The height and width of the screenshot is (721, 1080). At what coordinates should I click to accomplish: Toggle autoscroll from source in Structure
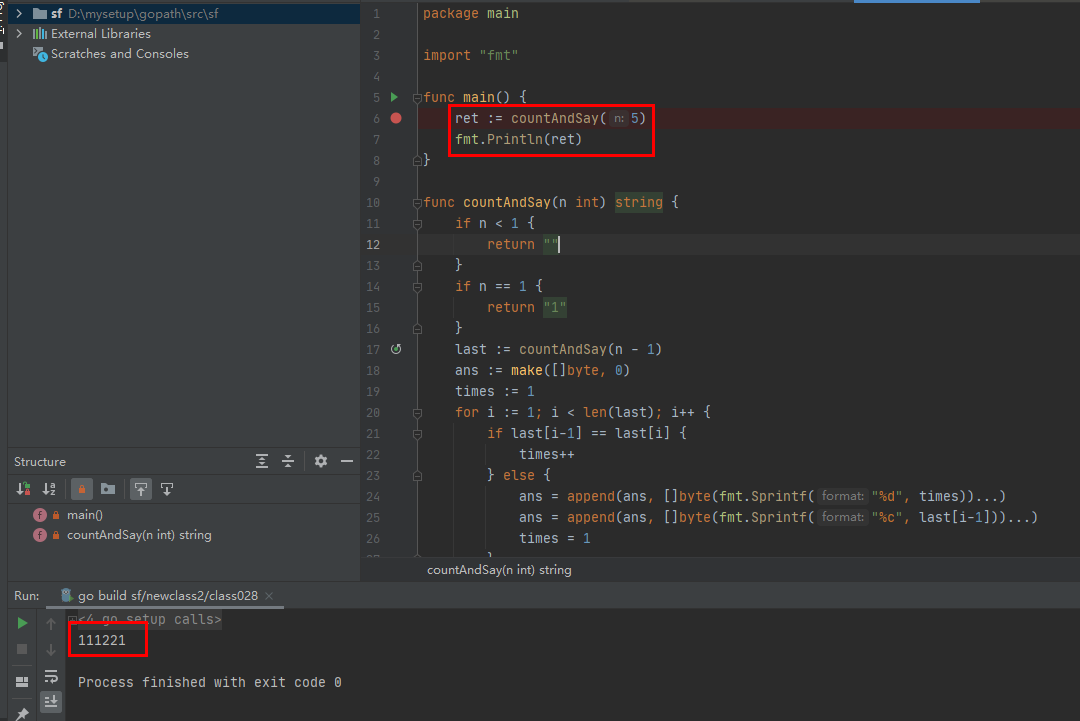(x=167, y=489)
